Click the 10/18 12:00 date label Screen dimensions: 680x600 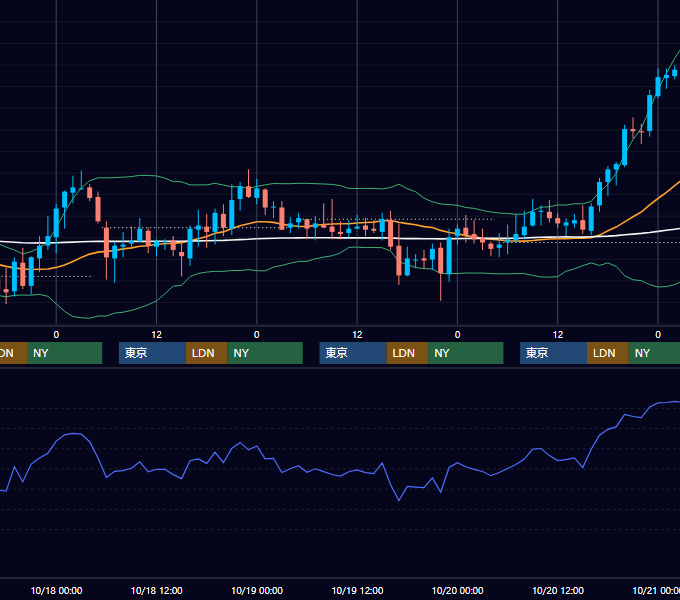157,590
